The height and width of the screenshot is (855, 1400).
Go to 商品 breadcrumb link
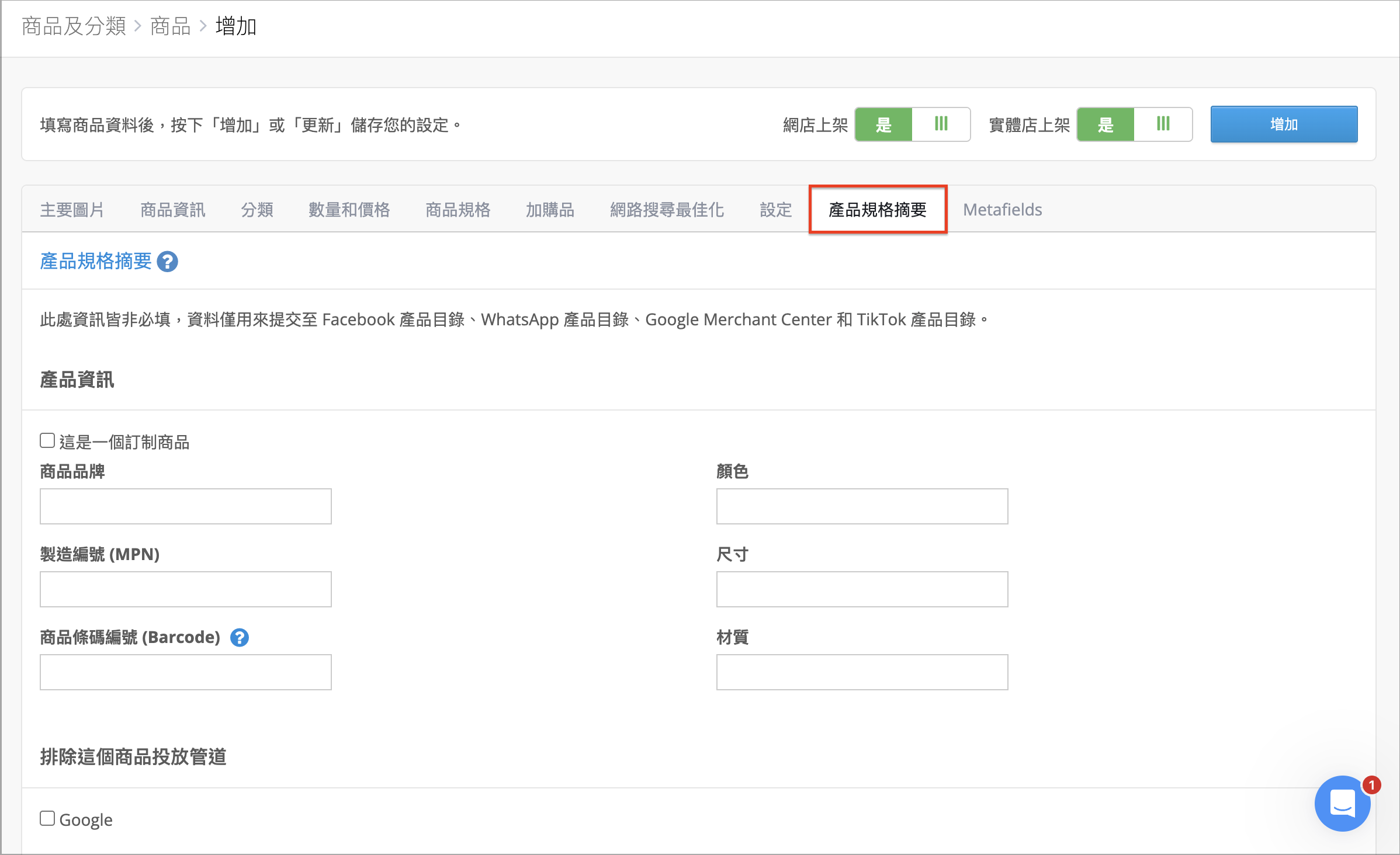[171, 26]
